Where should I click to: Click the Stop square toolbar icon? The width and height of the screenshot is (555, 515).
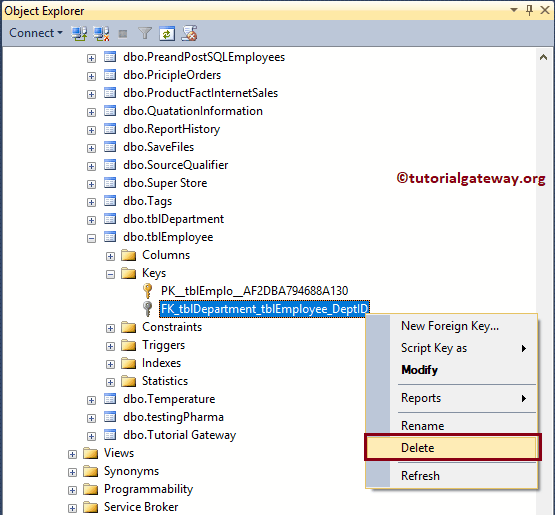(123, 34)
